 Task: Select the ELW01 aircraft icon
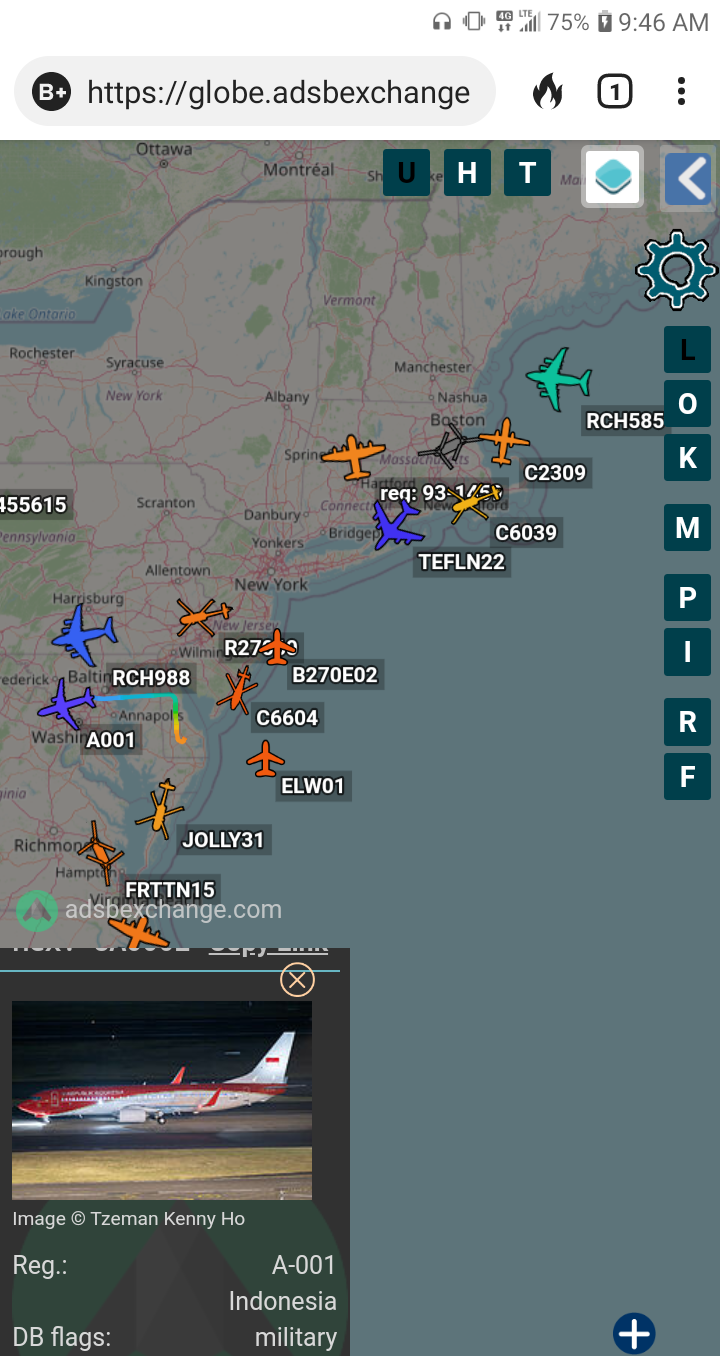266,759
